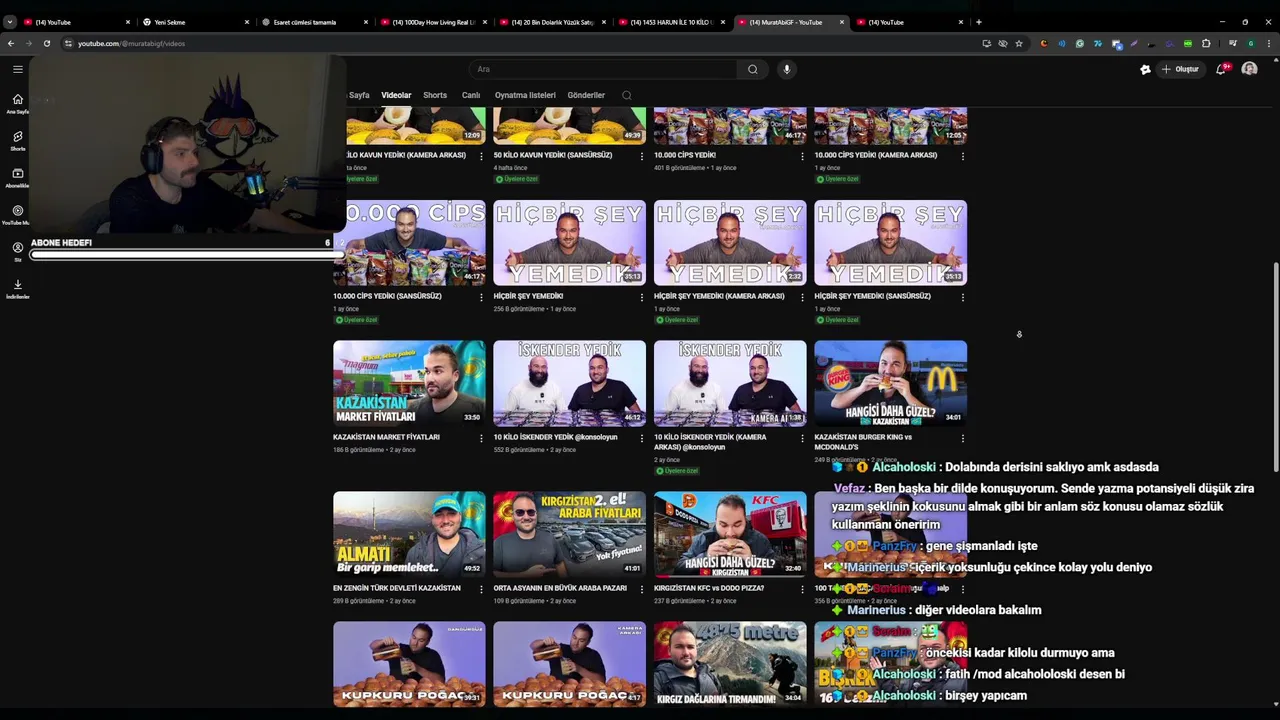1280x720 pixels.
Task: Close the Yeni Sekme browser tab
Action: coord(247,22)
